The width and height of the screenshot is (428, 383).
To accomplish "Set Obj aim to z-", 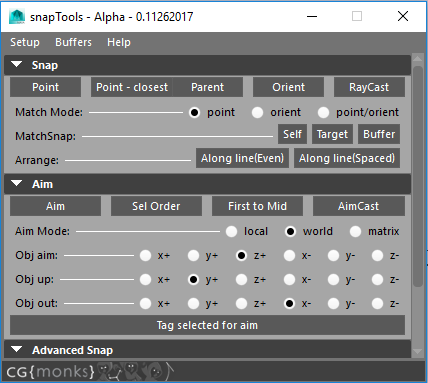I will click(377, 256).
